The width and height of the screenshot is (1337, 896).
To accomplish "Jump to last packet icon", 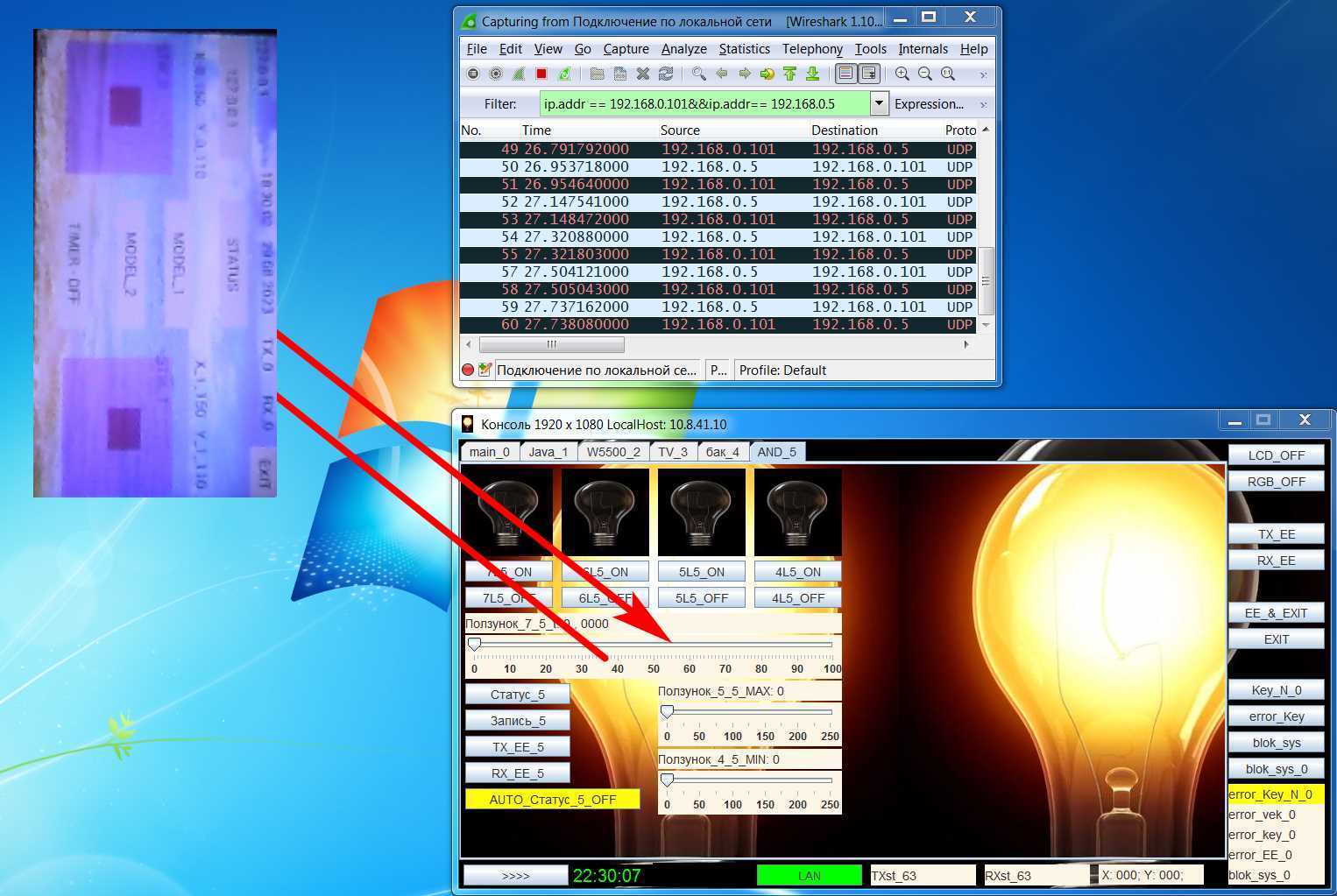I will click(812, 74).
